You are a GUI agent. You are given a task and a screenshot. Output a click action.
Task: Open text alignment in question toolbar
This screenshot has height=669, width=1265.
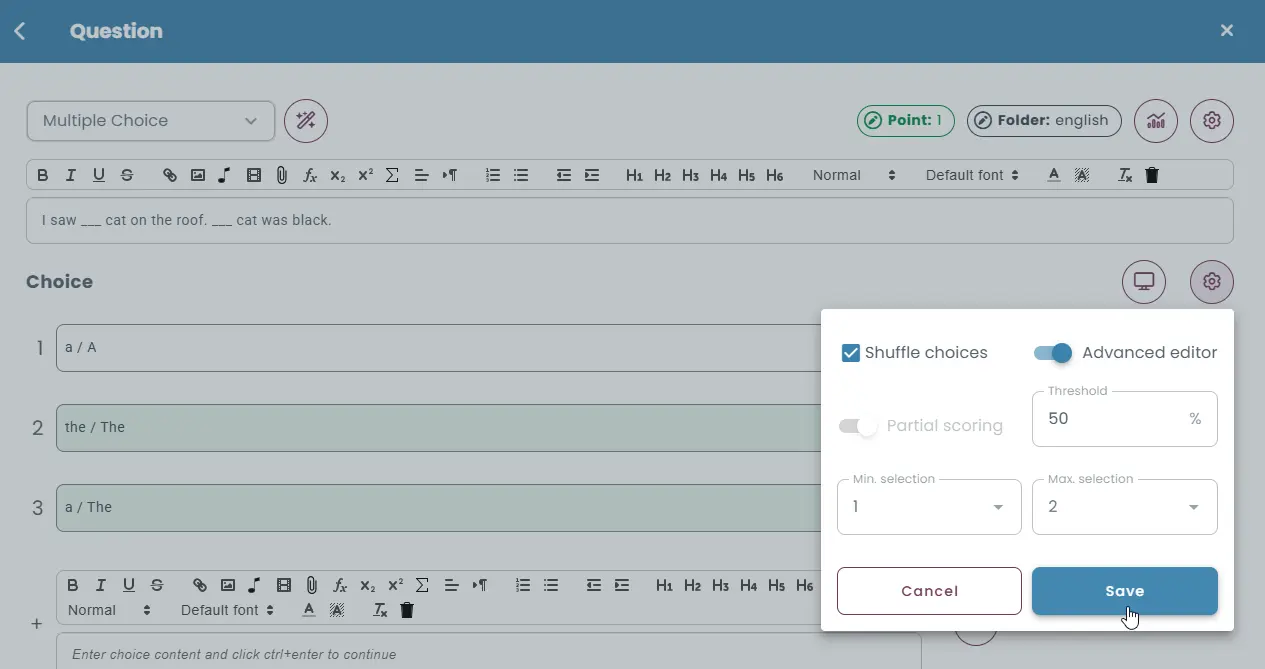pos(421,175)
